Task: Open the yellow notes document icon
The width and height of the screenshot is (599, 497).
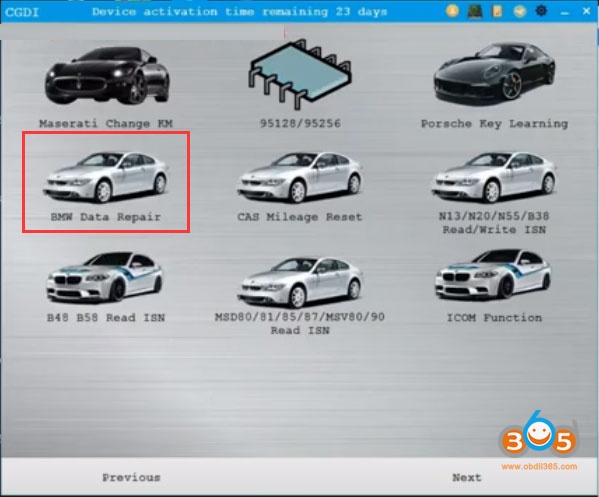Action: 497,11
